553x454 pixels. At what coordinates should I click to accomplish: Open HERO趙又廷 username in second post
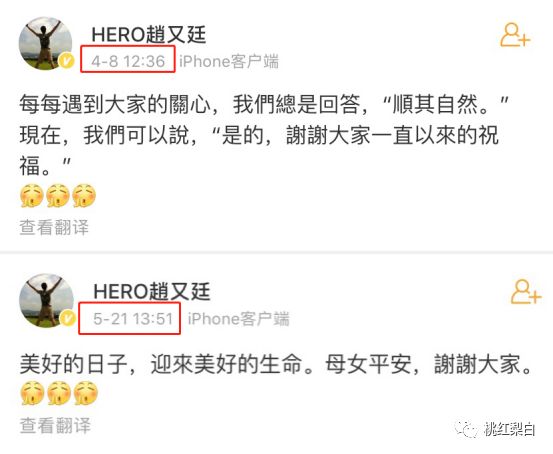pos(152,292)
